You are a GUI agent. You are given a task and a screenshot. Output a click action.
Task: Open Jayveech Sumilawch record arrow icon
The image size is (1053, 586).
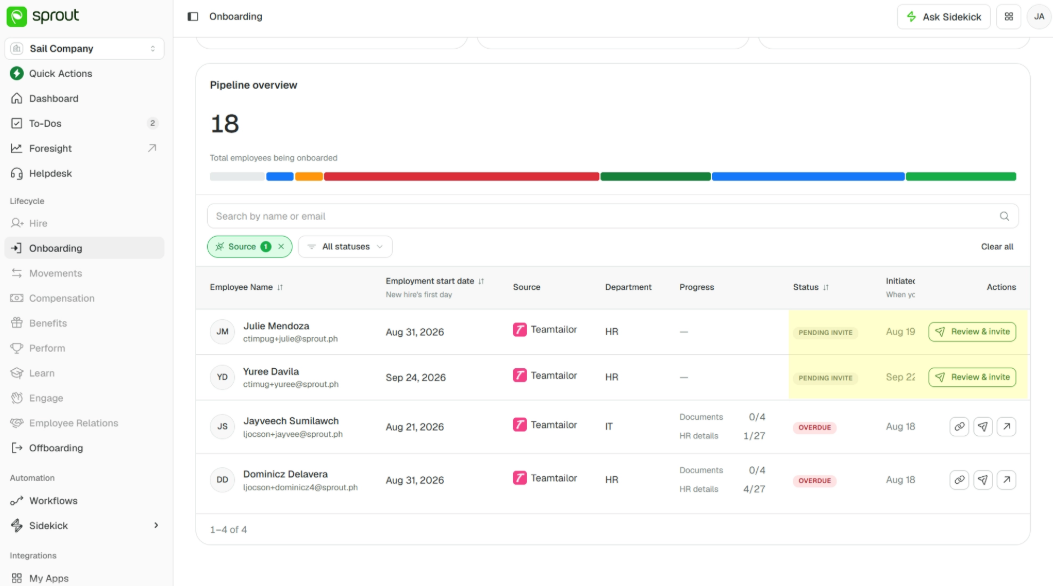tap(1006, 426)
